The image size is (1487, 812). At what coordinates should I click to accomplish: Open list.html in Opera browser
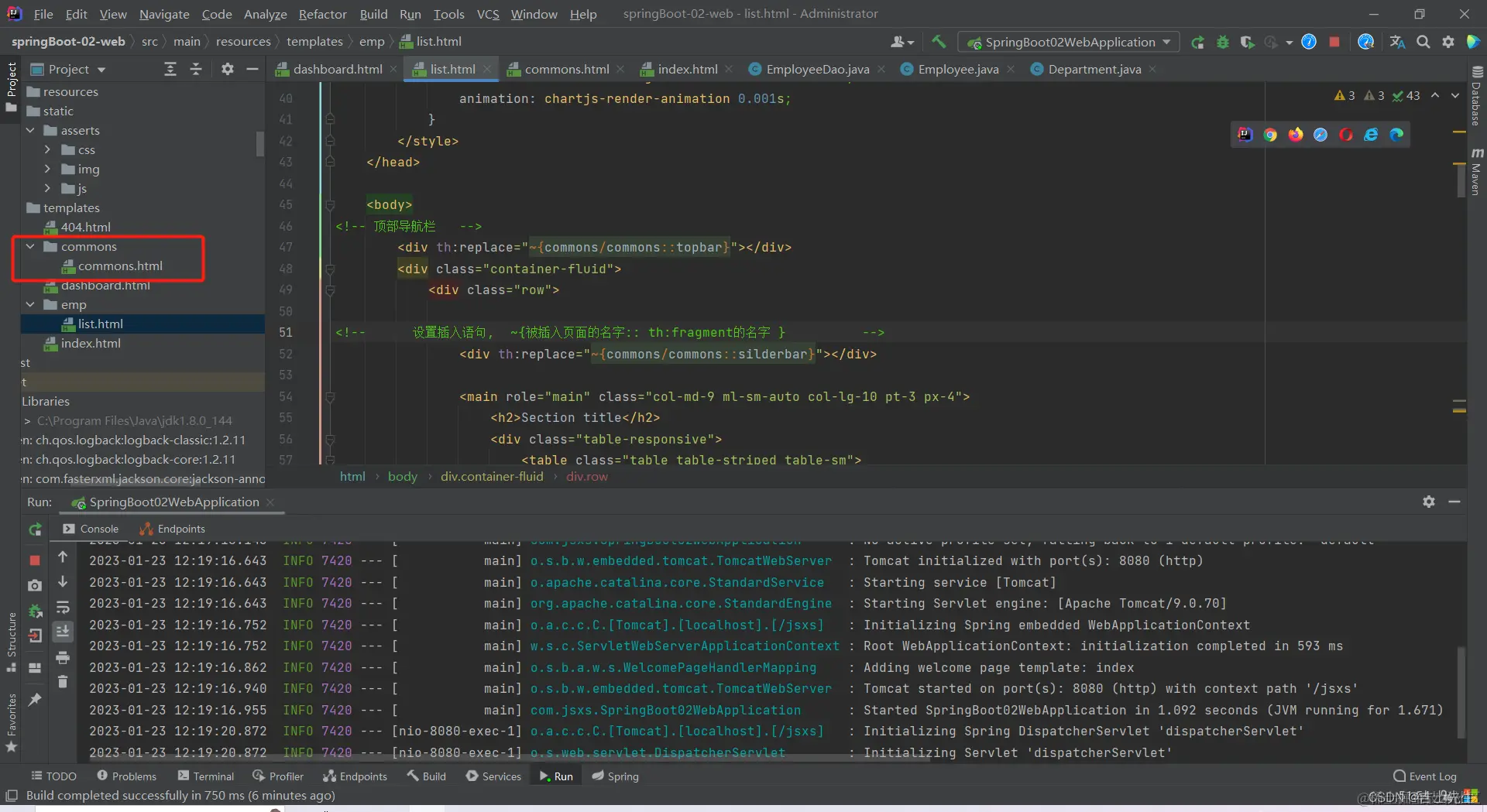[1346, 135]
